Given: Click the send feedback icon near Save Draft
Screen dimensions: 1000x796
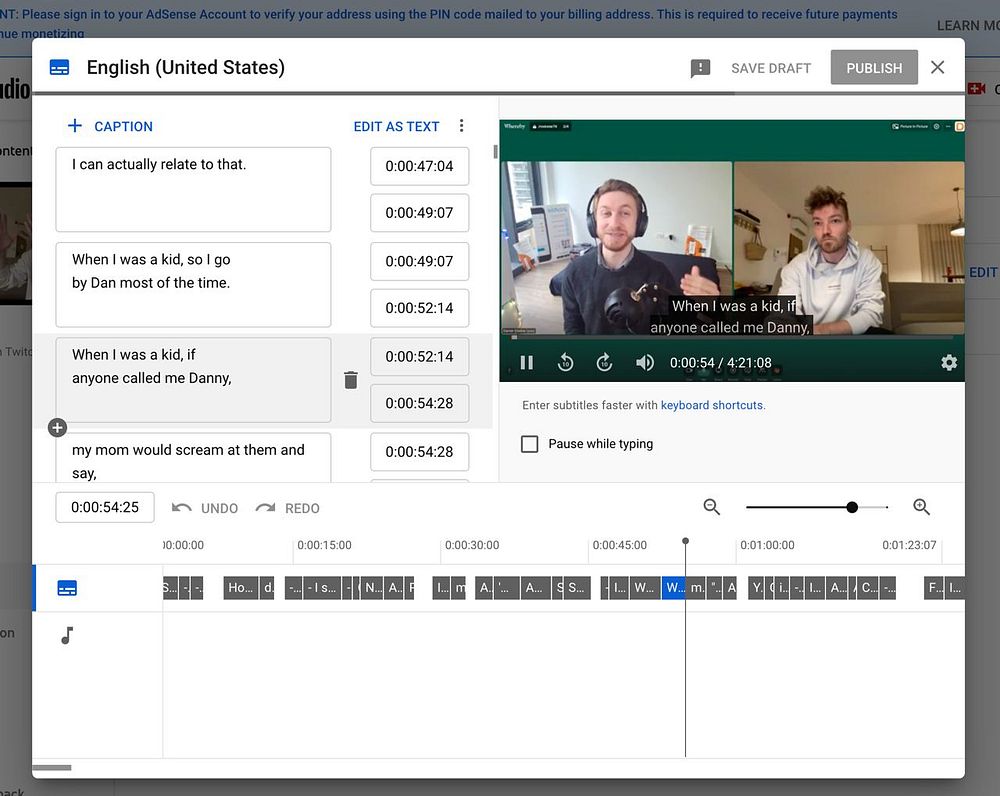Looking at the screenshot, I should [700, 68].
